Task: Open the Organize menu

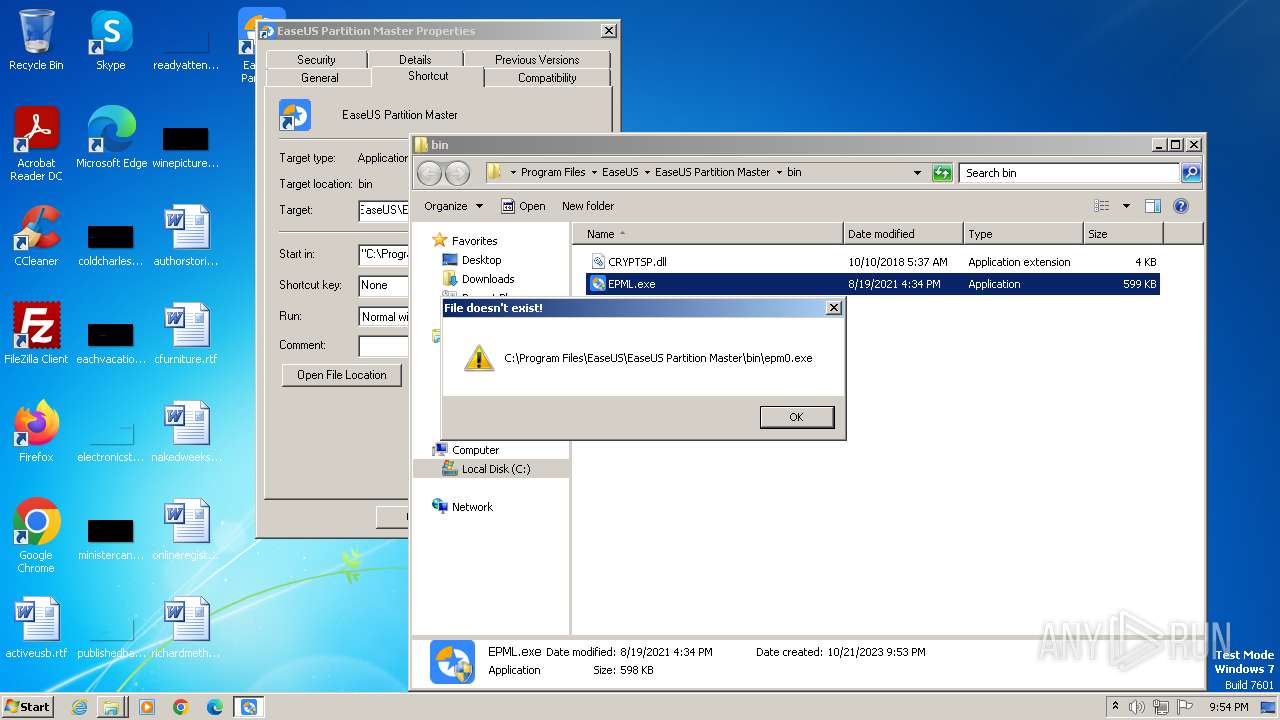Action: click(453, 206)
